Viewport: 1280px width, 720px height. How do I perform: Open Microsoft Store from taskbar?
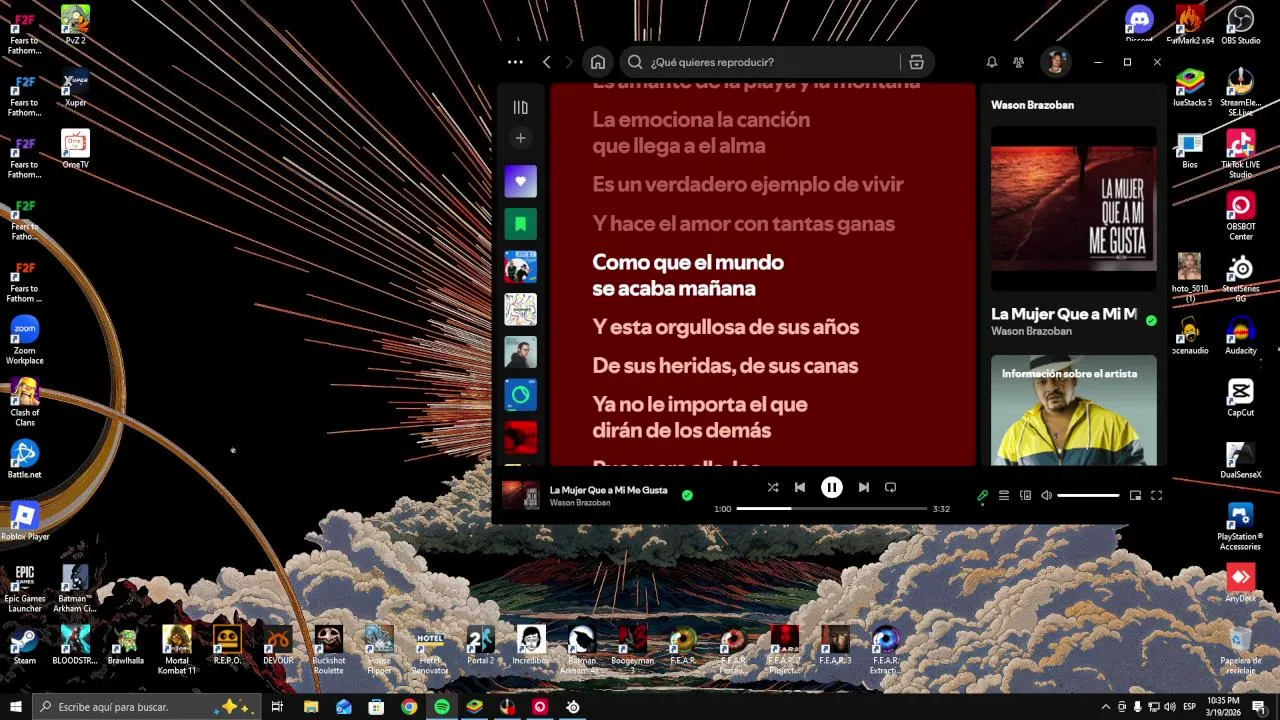pos(376,707)
